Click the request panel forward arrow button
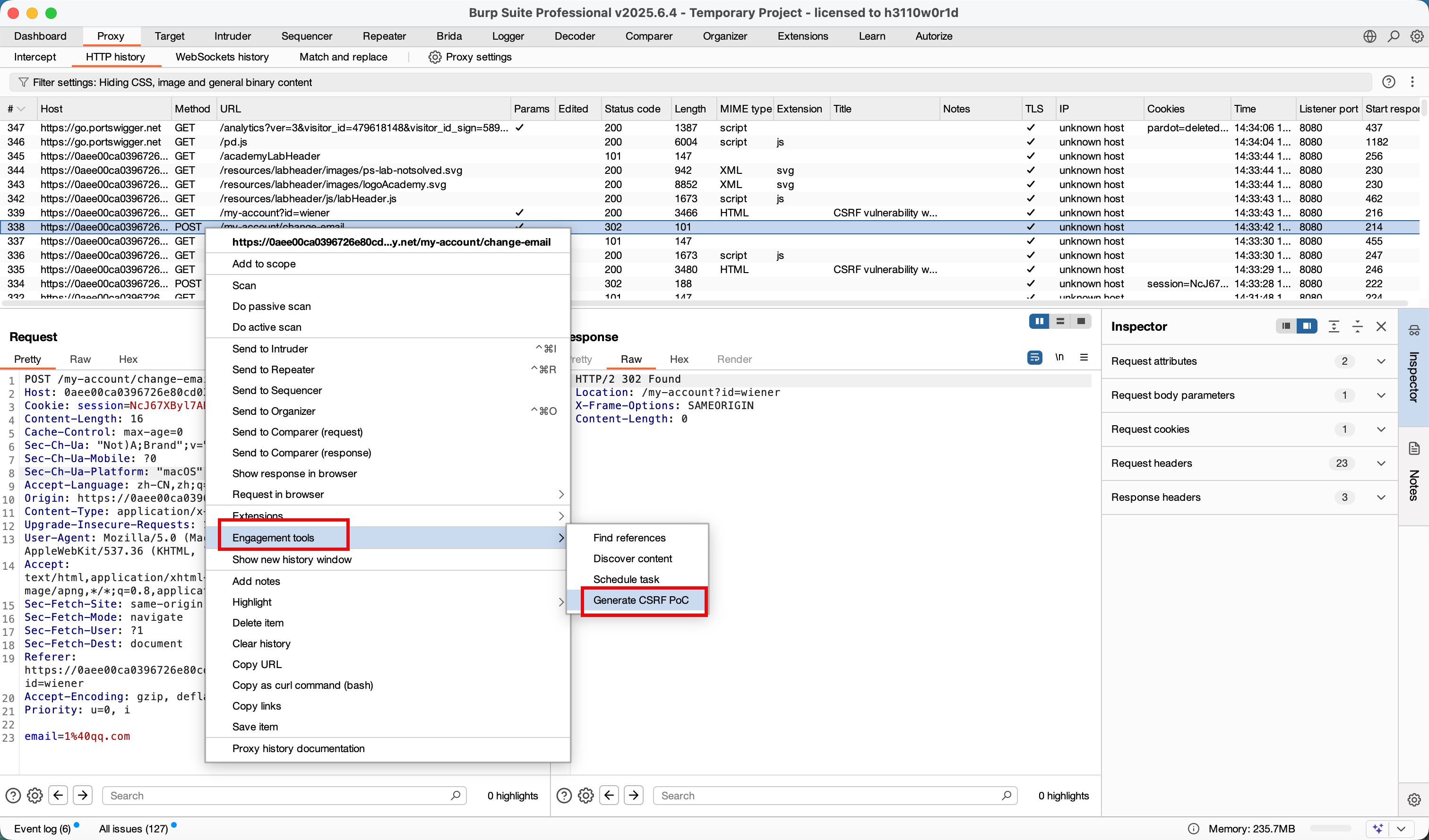Screen dimensions: 1429x840 [83, 795]
